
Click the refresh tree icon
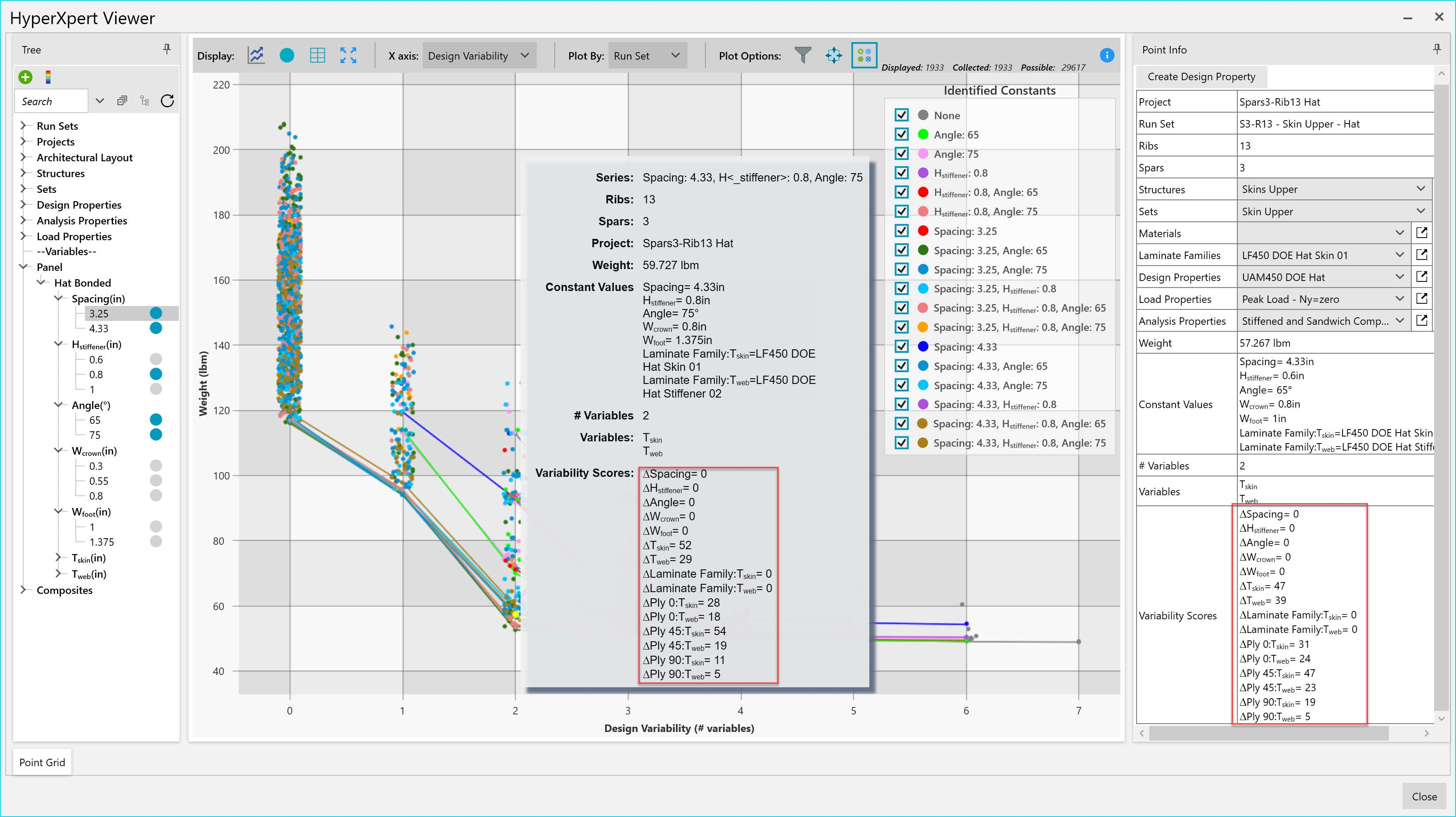click(x=167, y=101)
